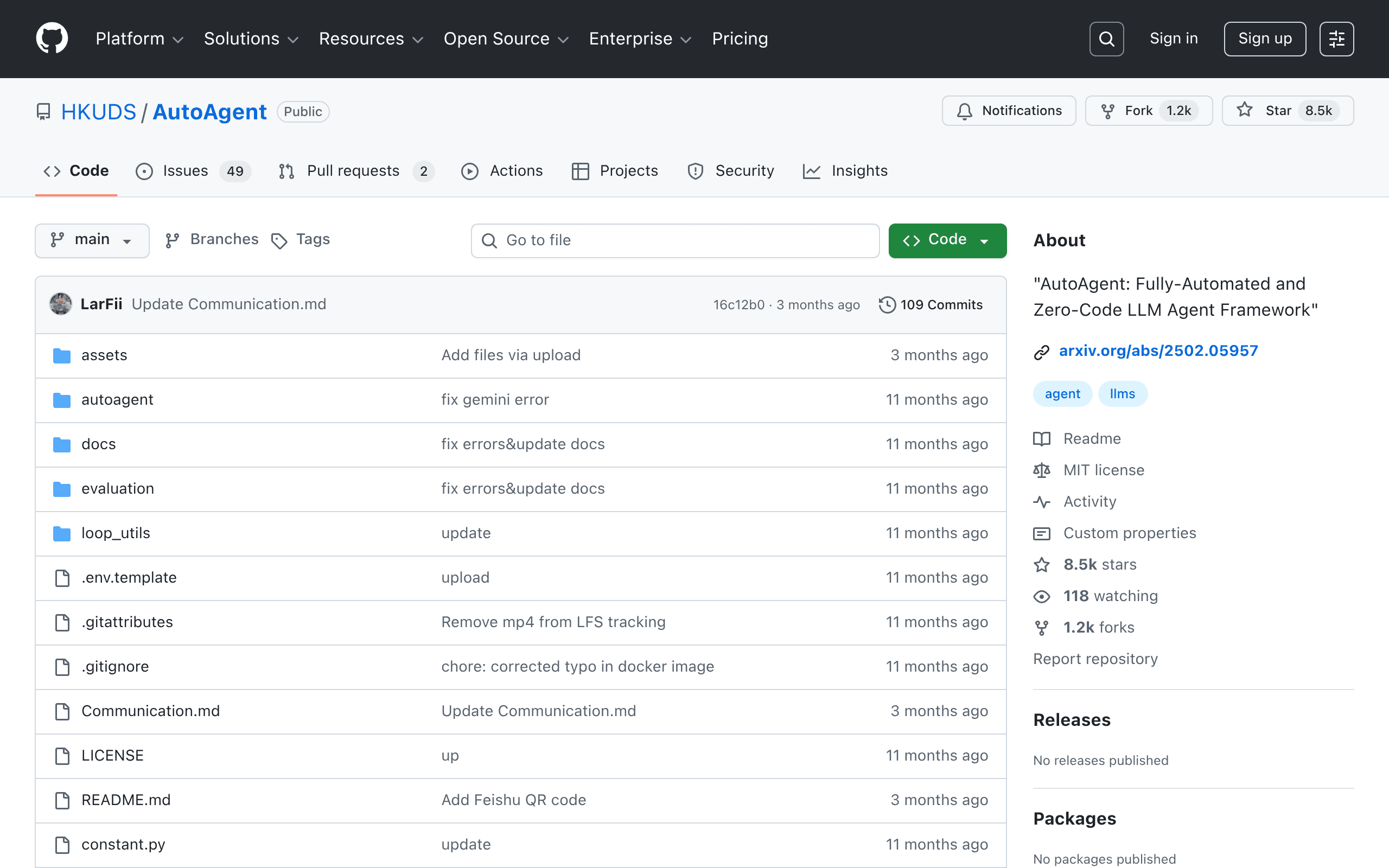Expand the Solutions menu
1389x868 pixels.
251,39
